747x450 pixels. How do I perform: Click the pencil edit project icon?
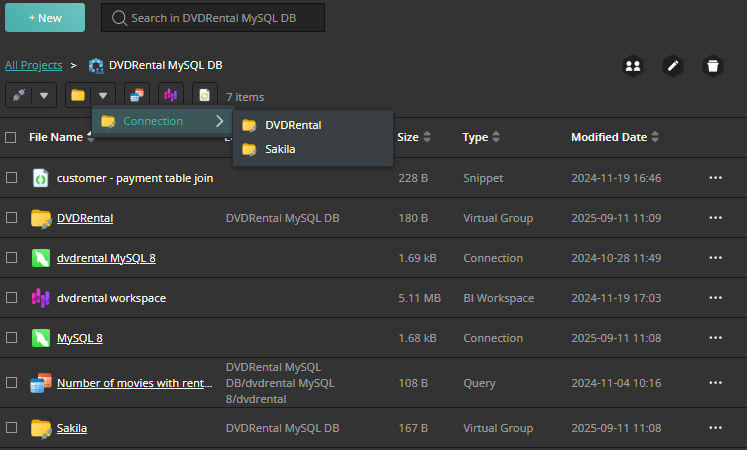pos(673,66)
